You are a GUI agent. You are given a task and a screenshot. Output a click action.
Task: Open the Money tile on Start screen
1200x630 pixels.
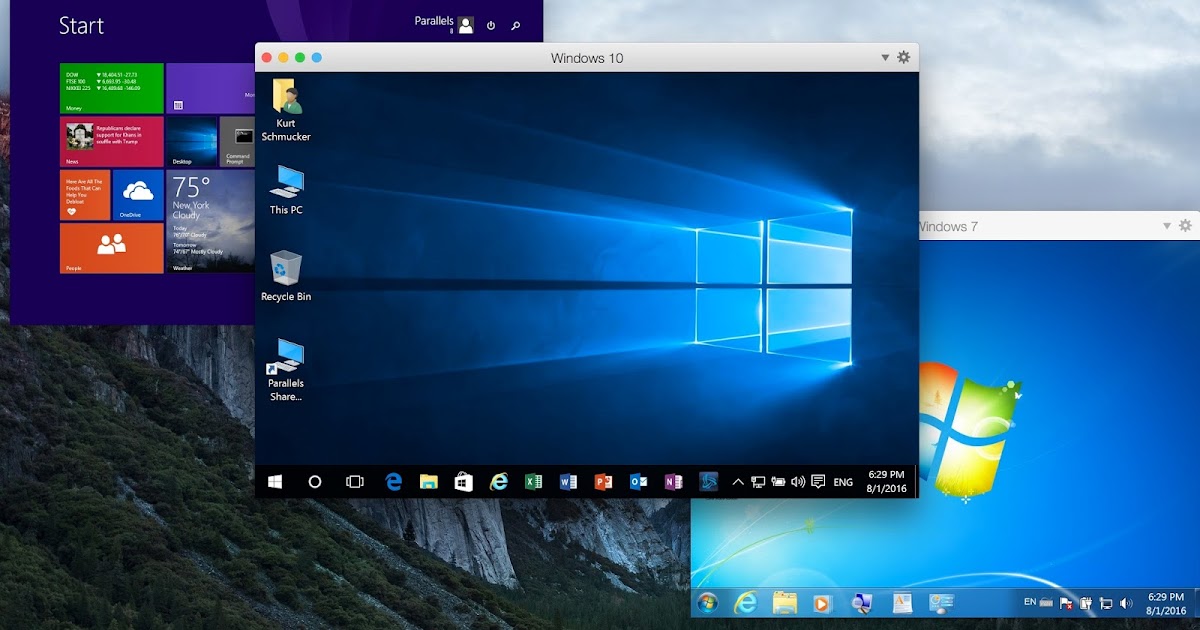click(x=111, y=88)
